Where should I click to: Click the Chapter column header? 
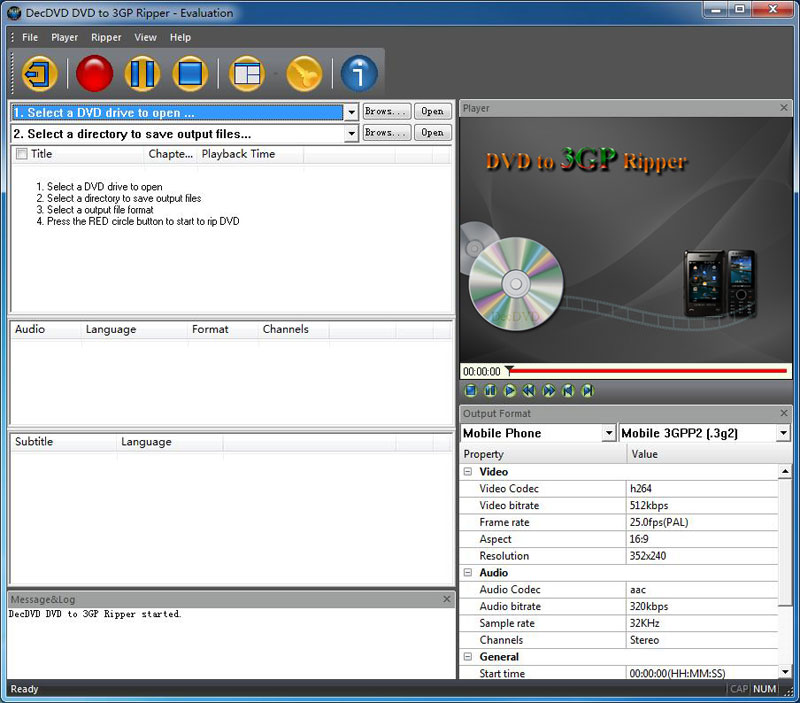pos(170,154)
